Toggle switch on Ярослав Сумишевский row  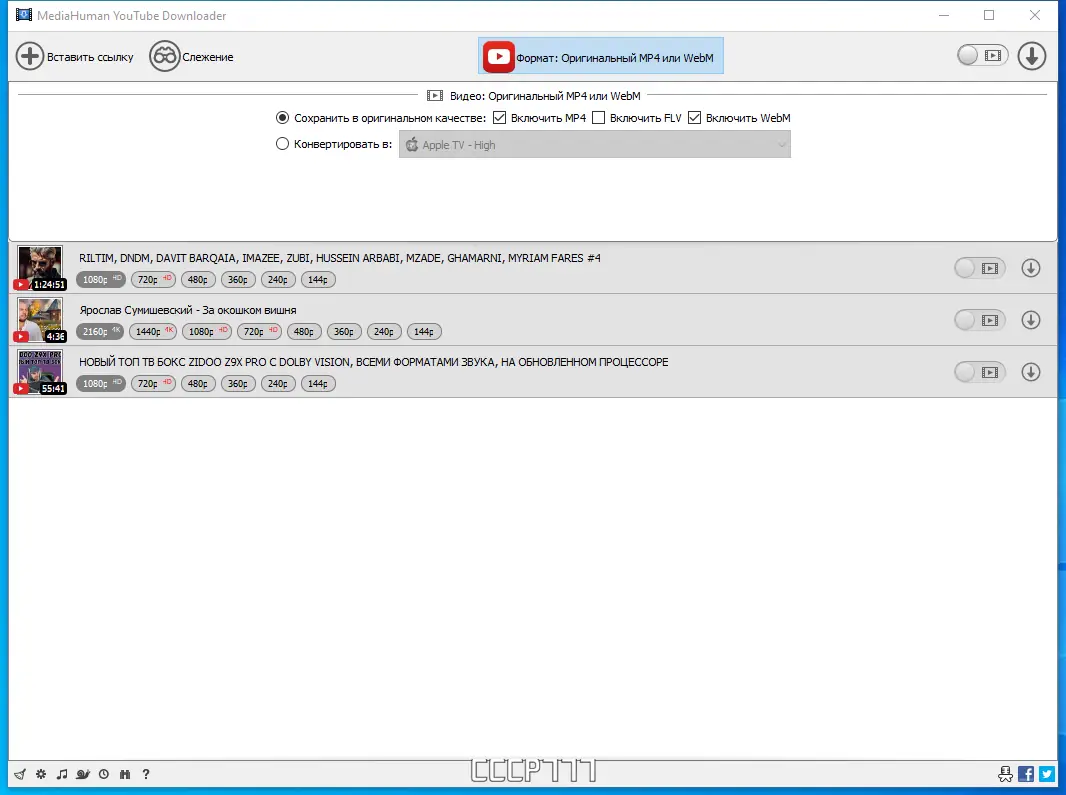[980, 320]
